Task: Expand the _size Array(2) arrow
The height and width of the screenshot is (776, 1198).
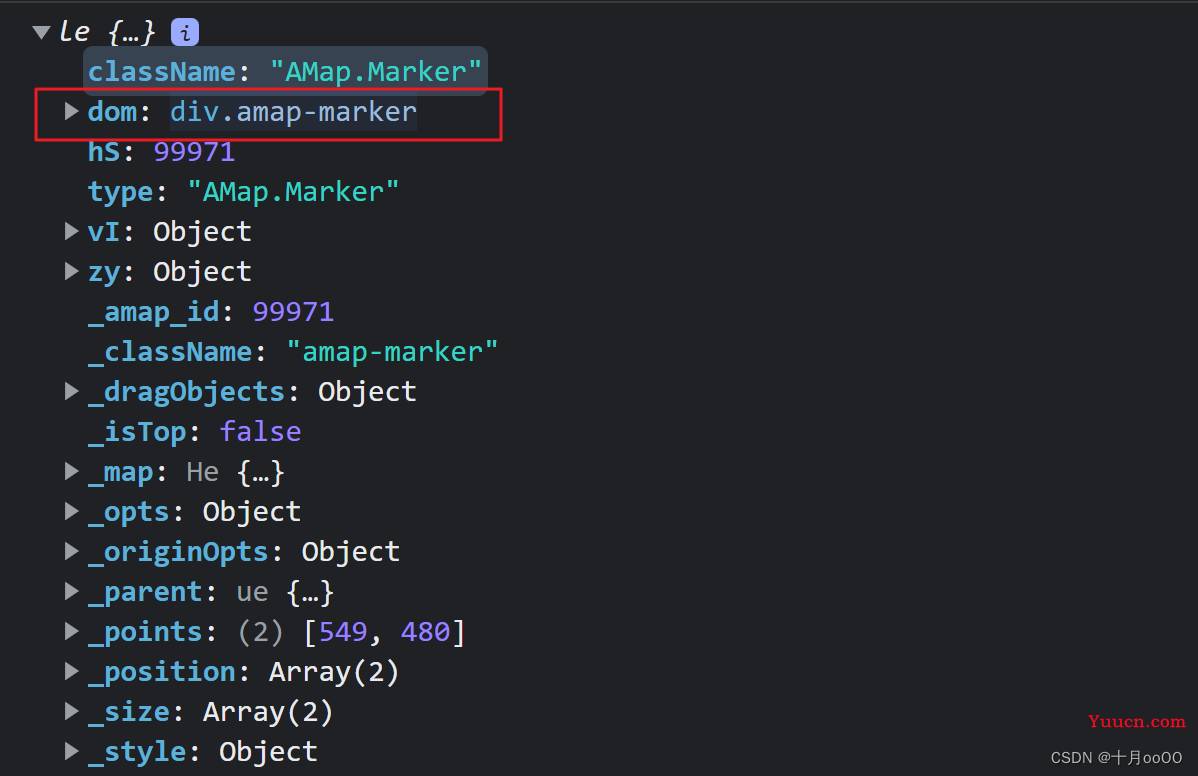Action: [71, 711]
